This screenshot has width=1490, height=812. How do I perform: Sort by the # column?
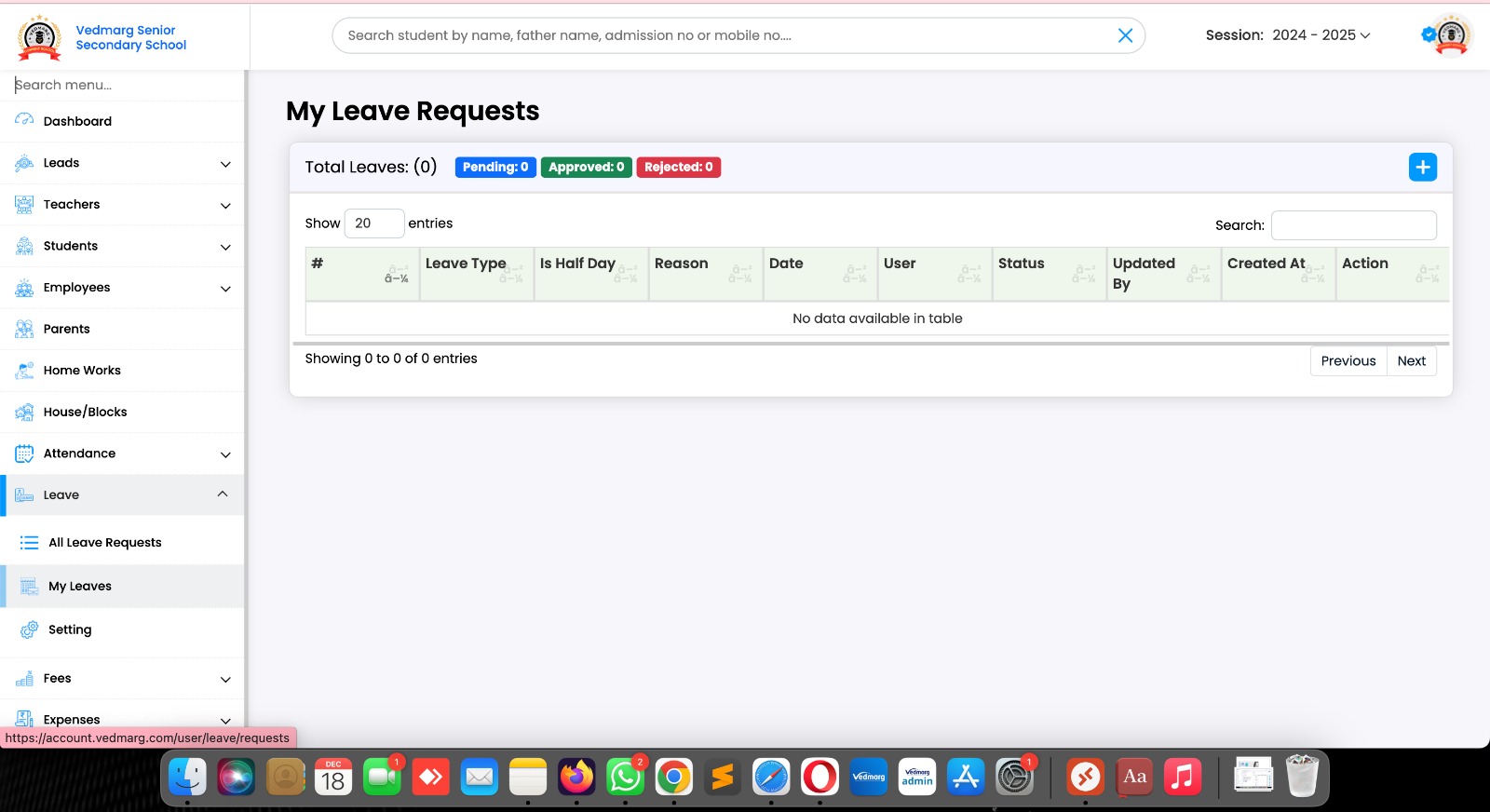[362, 274]
